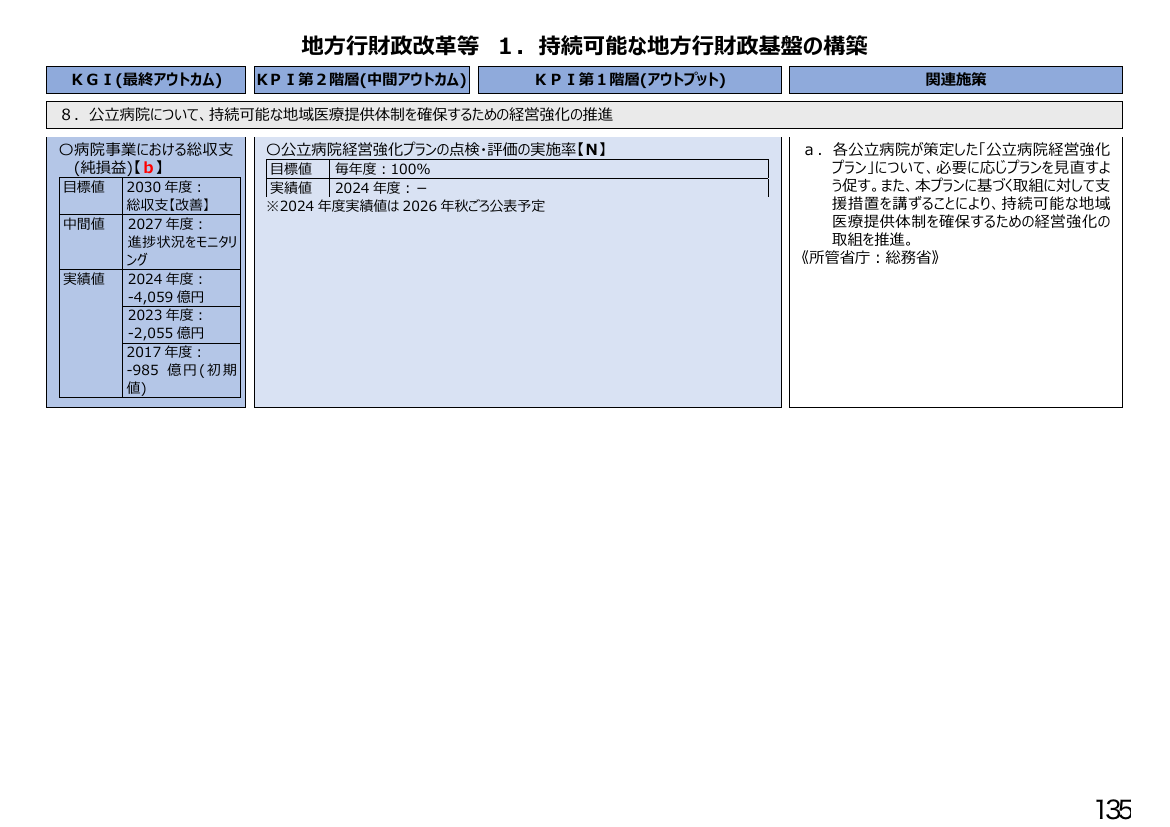Image resolution: width=1170 pixels, height=827 pixels.
Task: Click the ※2024年度実績値は2026年秋ごろ公表予定 note
Action: pos(406,206)
